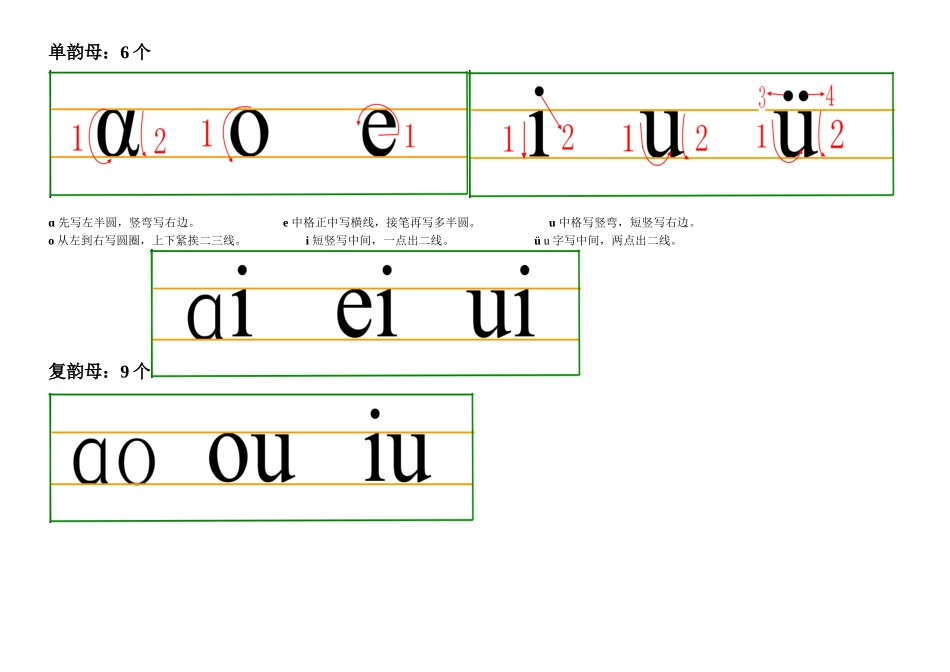Click red stroke number 3 above ü
Screen dimensions: 950x672
[762, 96]
